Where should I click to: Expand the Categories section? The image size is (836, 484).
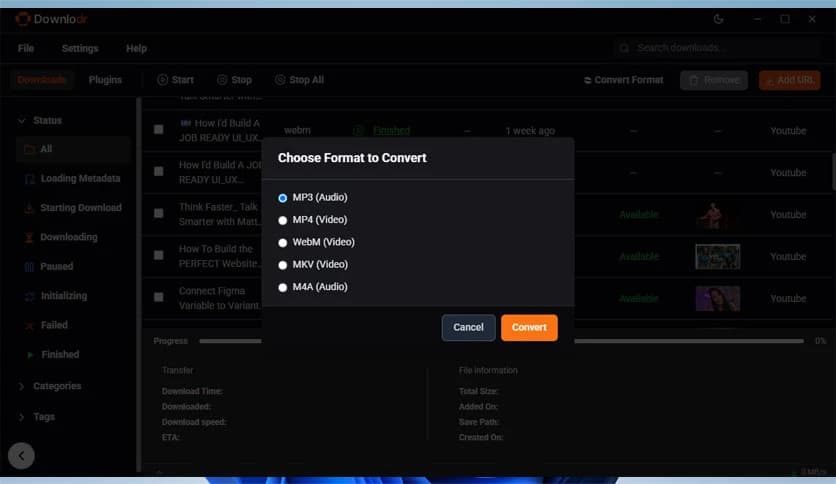click(51, 386)
